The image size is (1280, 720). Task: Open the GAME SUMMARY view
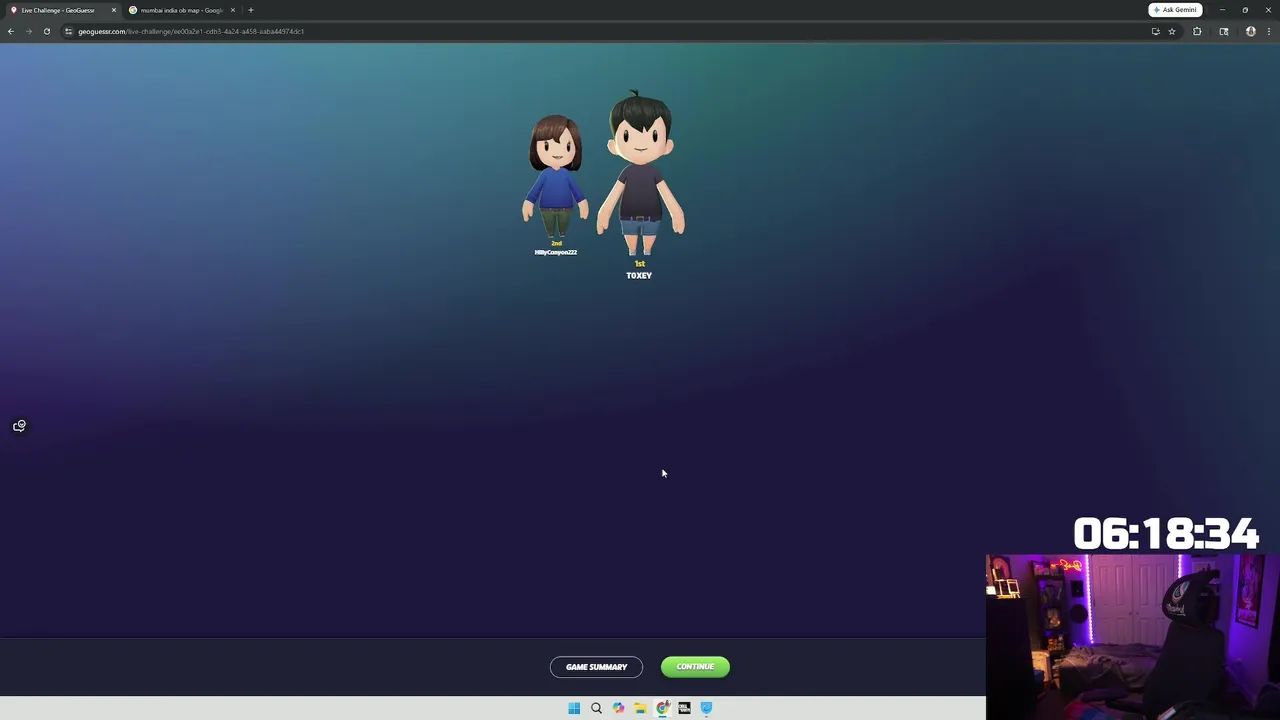(596, 667)
